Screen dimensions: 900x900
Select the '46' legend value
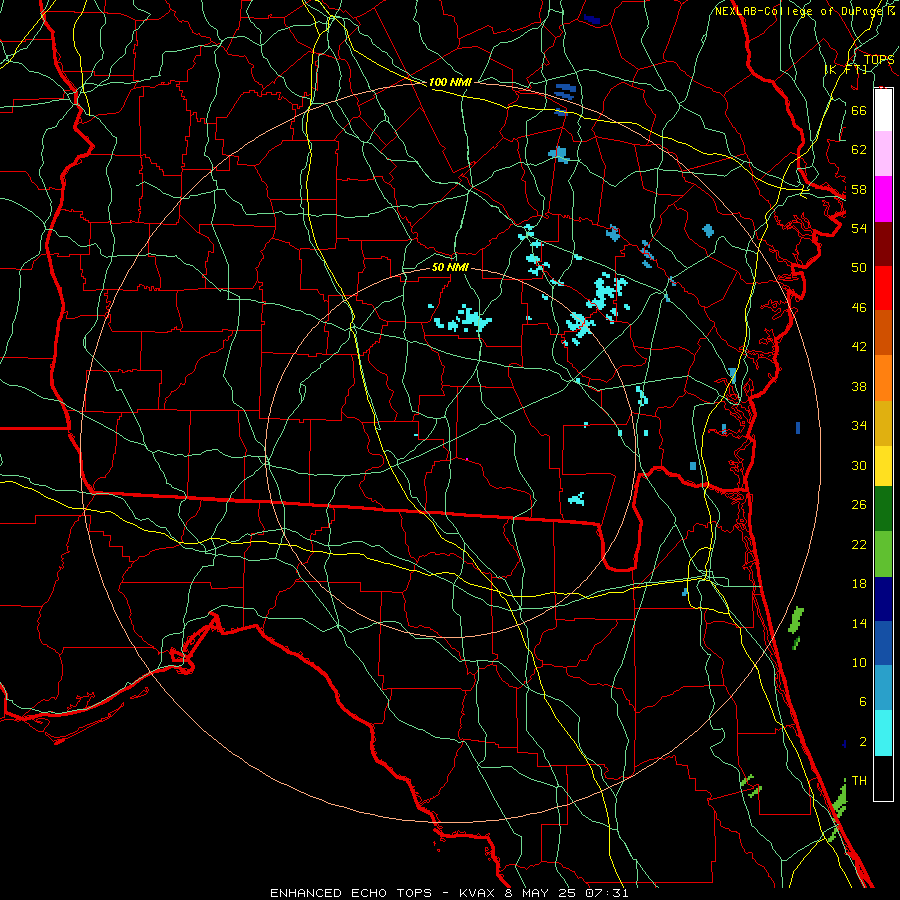859,308
